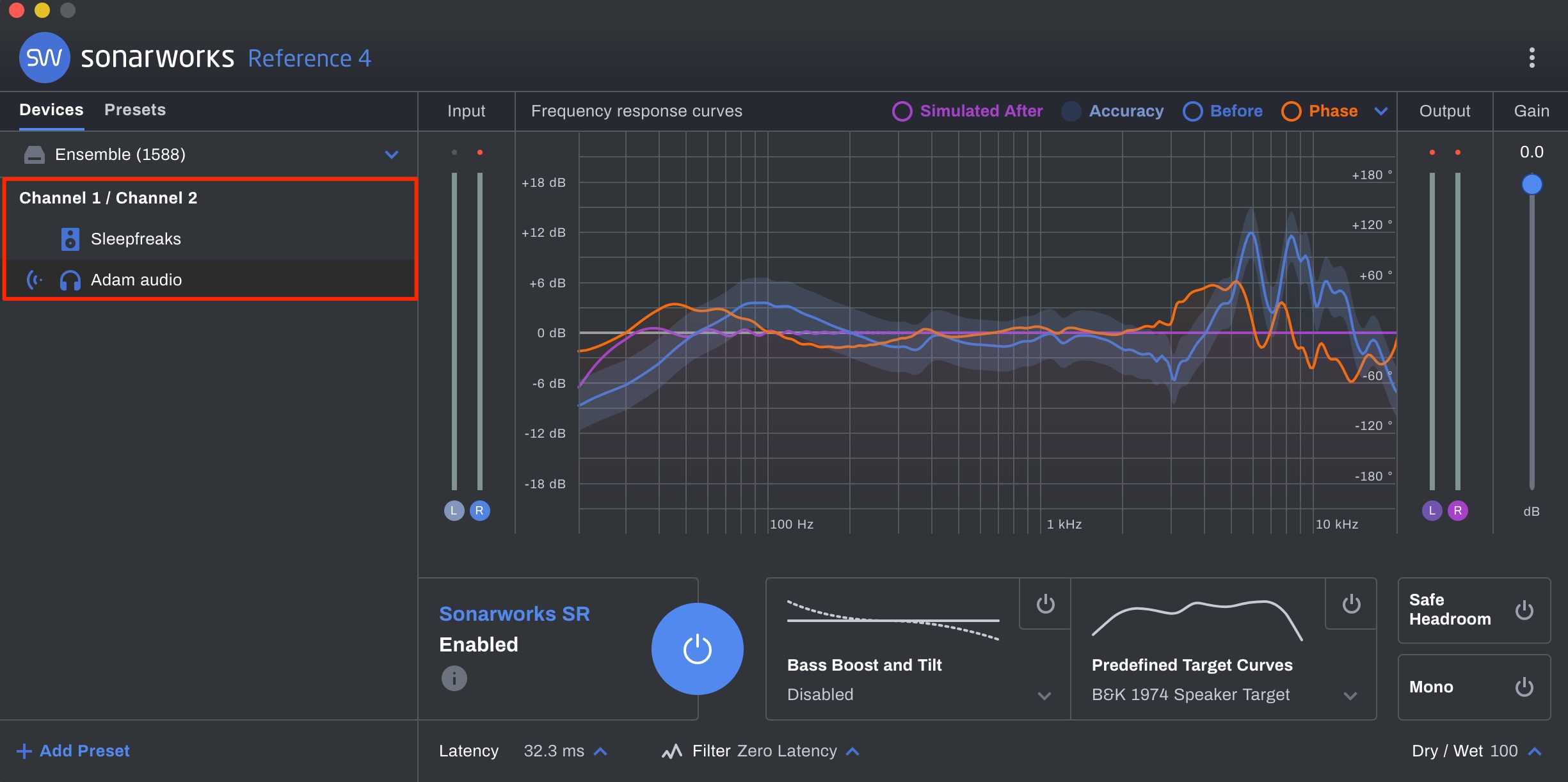Open the Bass Boost and Tilt dropdown
This screenshot has width=1568, height=782.
click(1044, 696)
